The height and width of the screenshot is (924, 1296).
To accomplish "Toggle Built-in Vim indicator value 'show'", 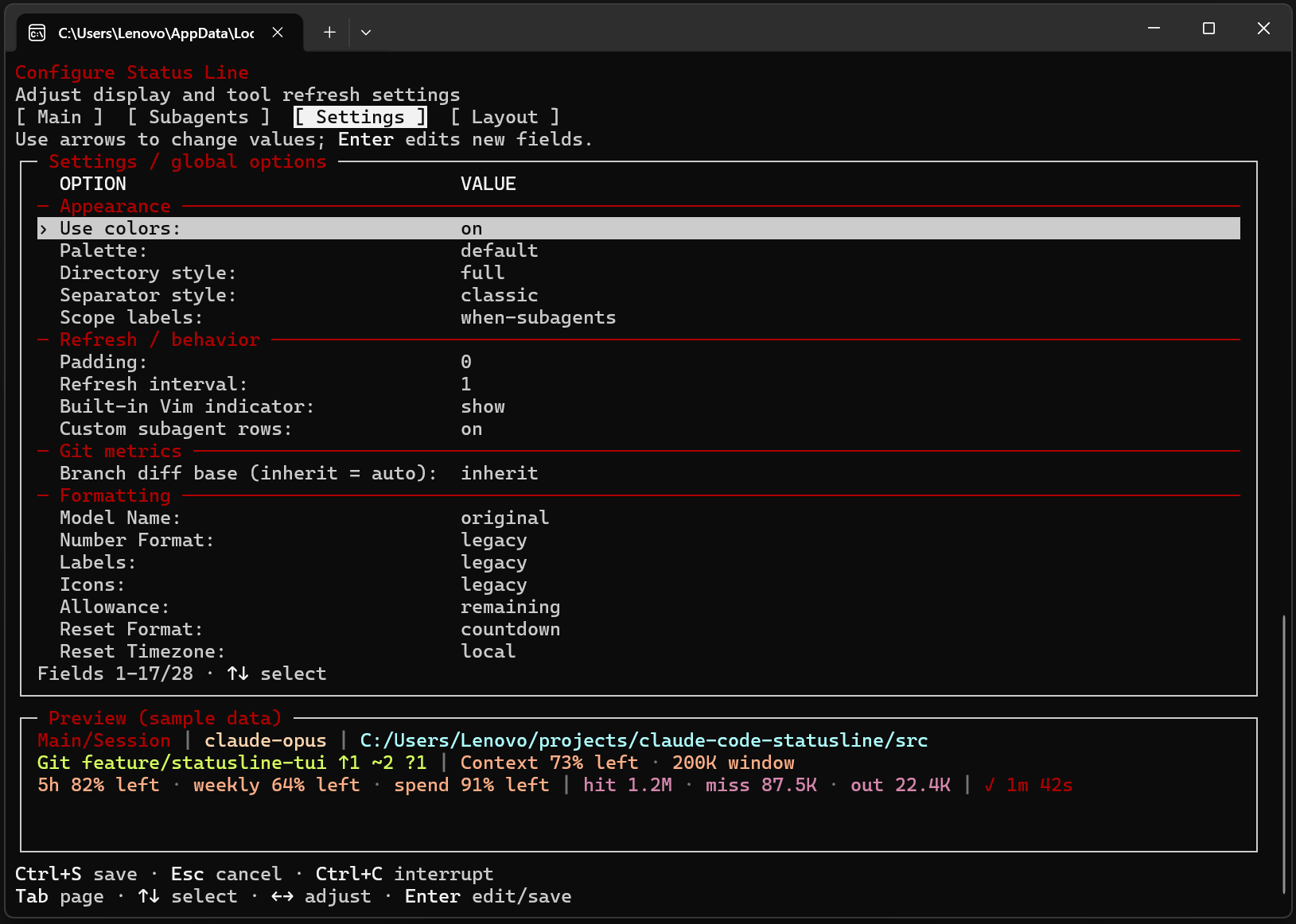I will [483, 406].
